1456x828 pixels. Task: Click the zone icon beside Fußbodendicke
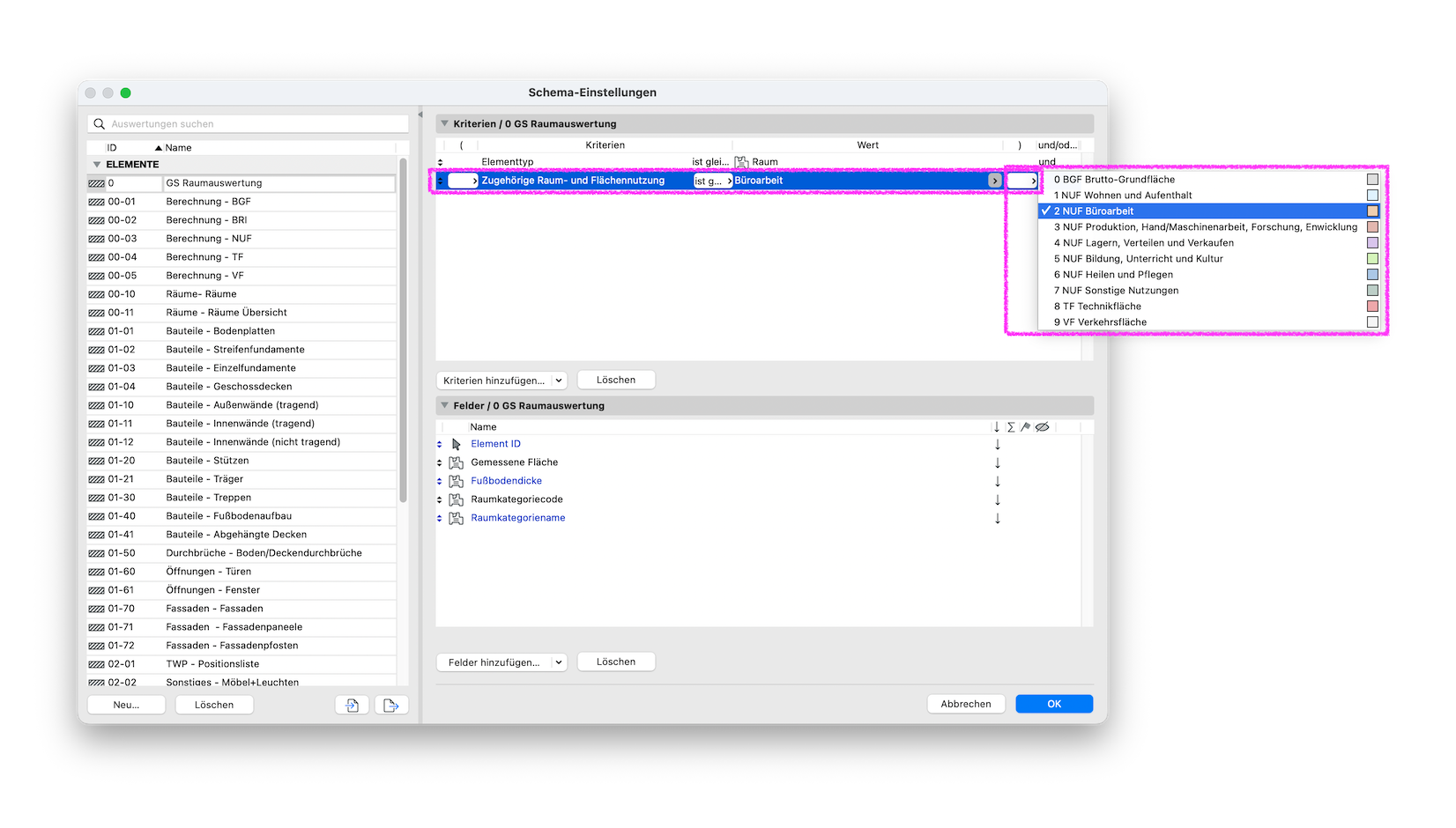(x=457, y=481)
